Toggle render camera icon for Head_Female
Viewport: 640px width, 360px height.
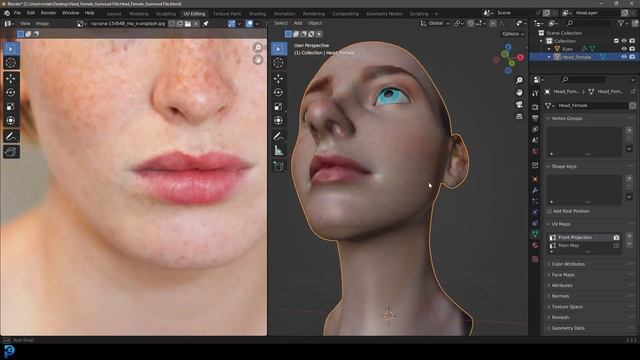tap(632, 57)
